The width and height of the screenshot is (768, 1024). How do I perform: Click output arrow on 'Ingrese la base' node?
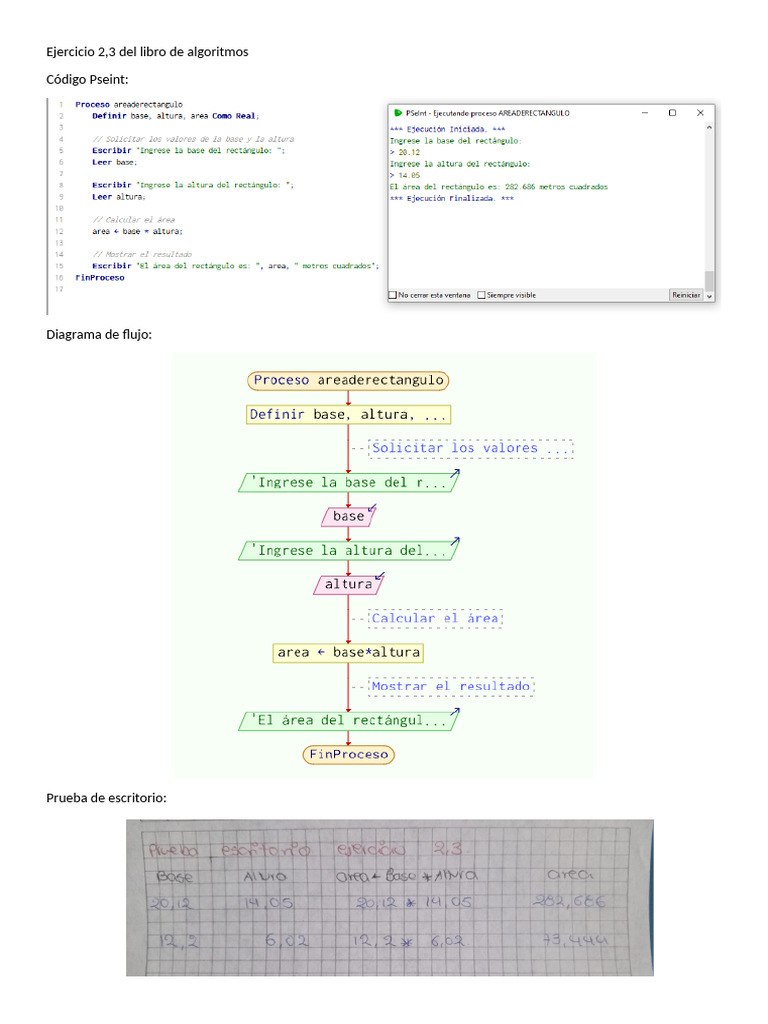coord(454,476)
